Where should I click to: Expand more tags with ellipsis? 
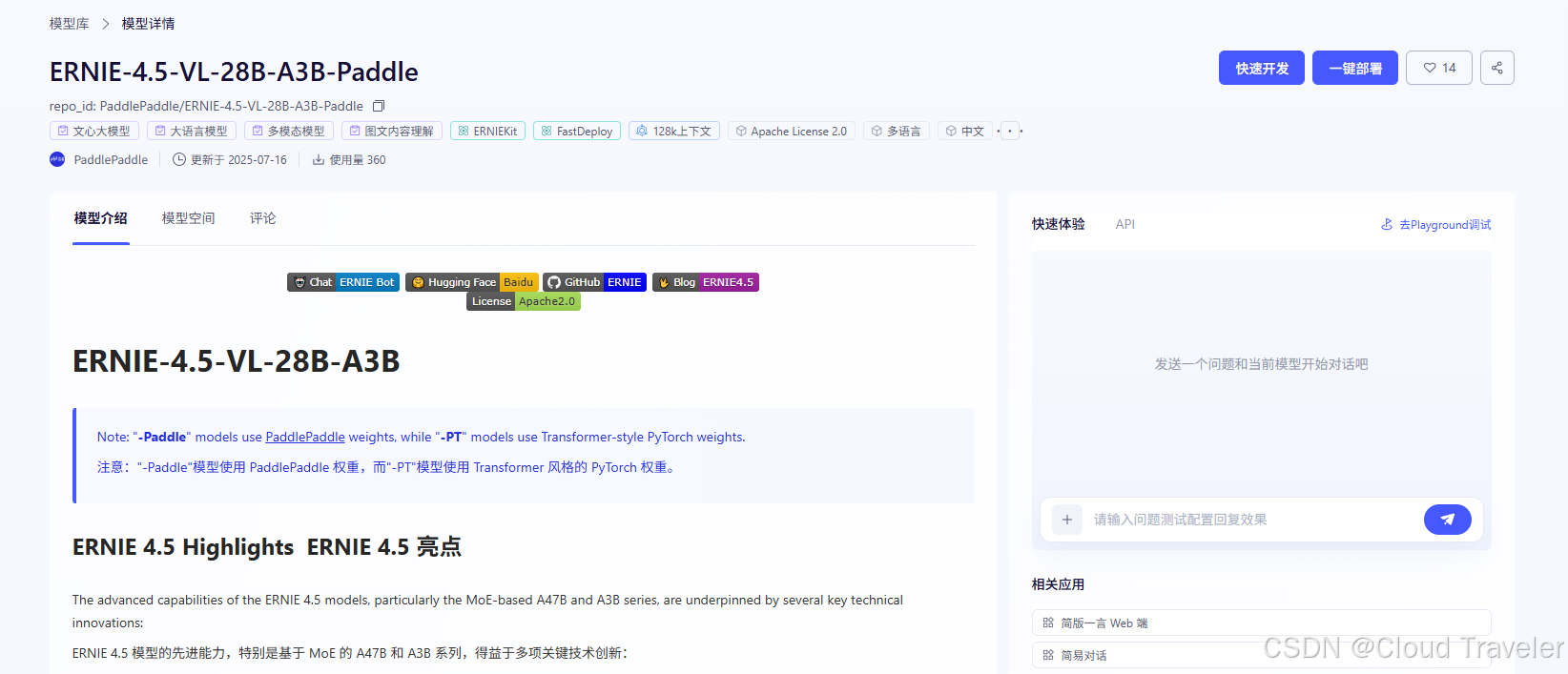click(1010, 131)
